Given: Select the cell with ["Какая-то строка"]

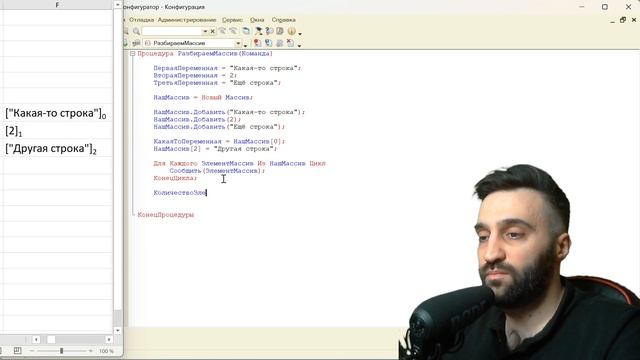Looking at the screenshot, I should point(57,113).
